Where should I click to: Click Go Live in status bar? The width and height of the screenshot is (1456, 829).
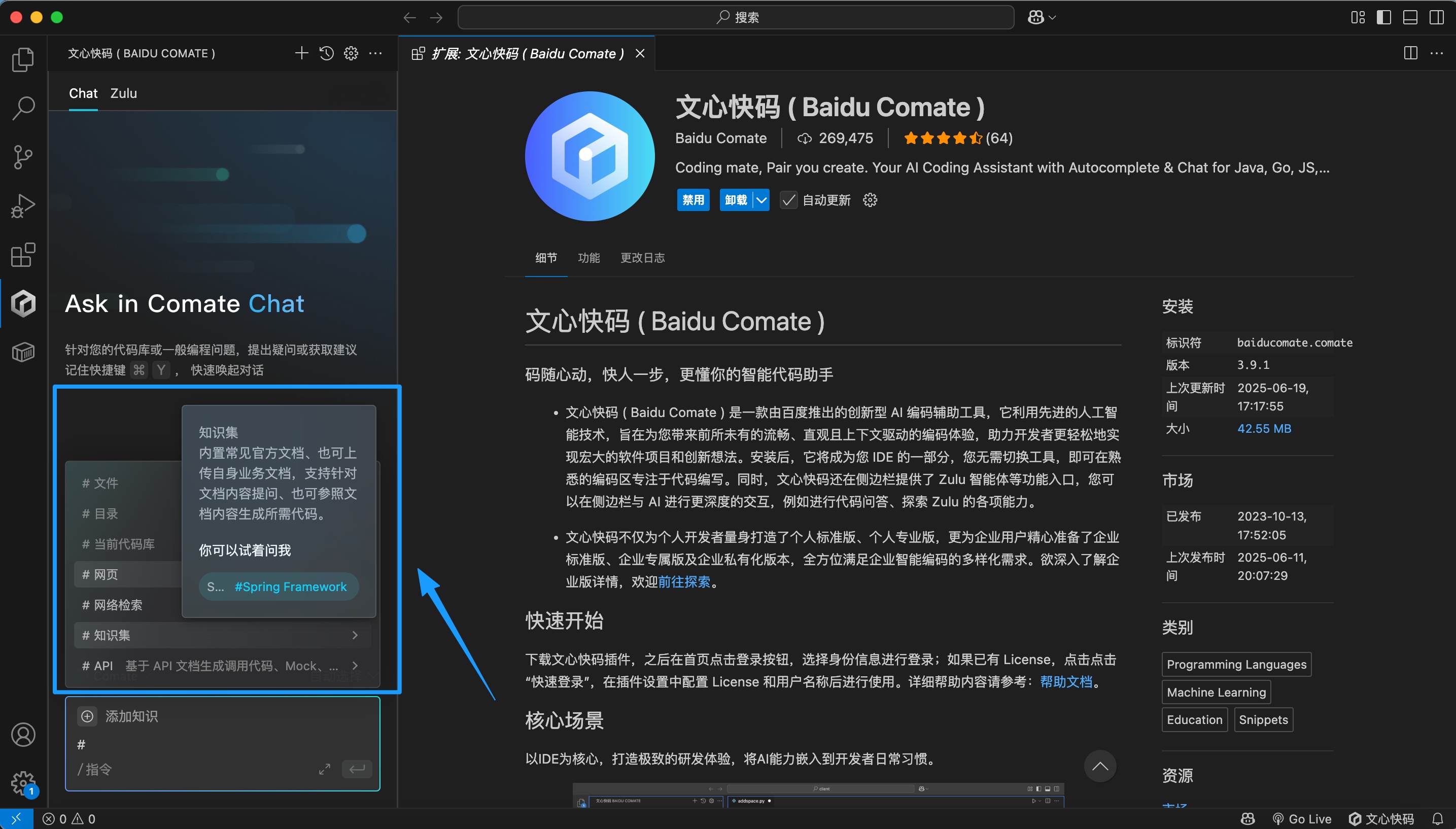[x=1302, y=819]
